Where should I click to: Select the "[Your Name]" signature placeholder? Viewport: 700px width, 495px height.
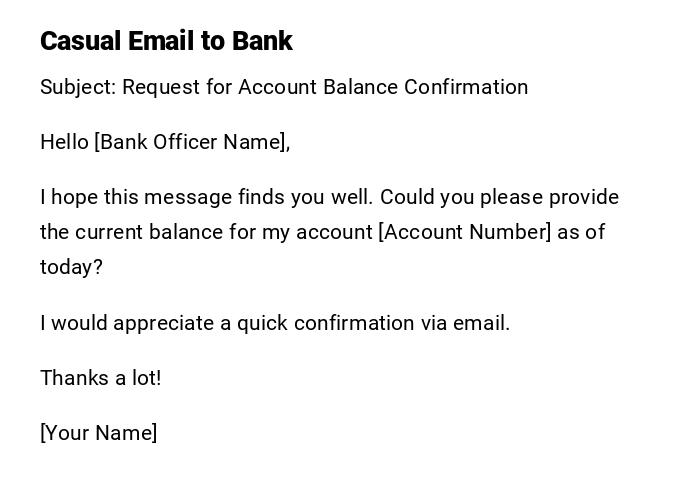coord(98,433)
